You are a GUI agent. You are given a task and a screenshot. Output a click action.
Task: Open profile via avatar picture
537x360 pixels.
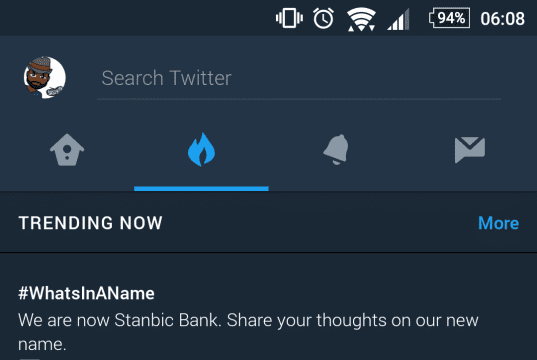(45, 77)
